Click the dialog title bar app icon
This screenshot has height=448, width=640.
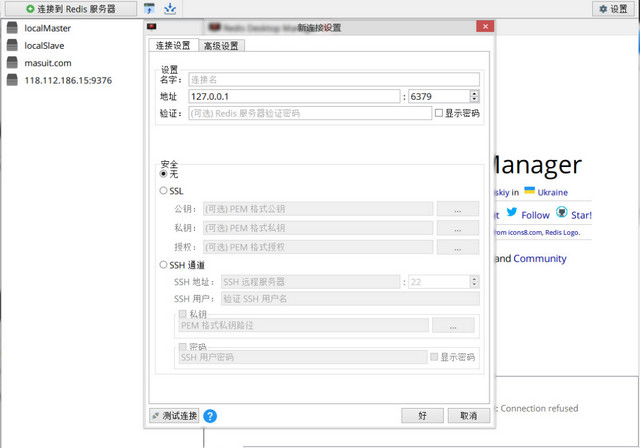point(152,27)
